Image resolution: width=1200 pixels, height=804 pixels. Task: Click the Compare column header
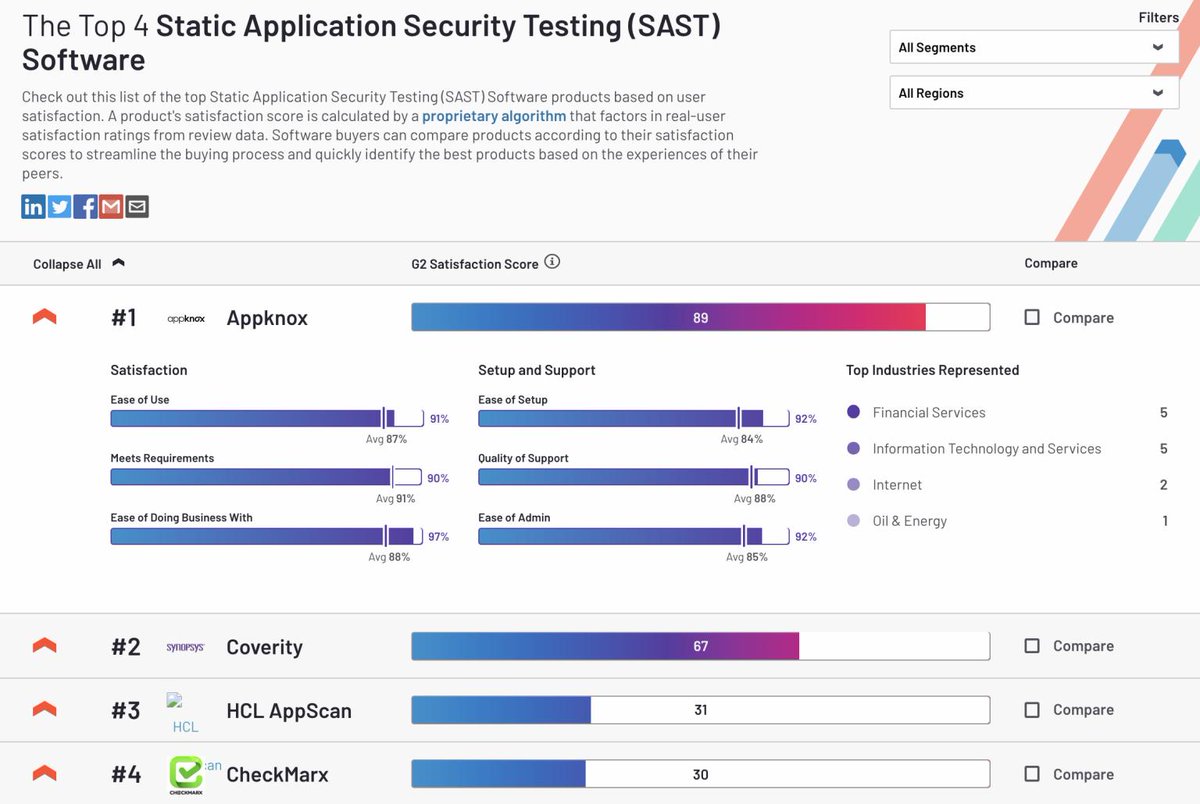pos(1051,263)
